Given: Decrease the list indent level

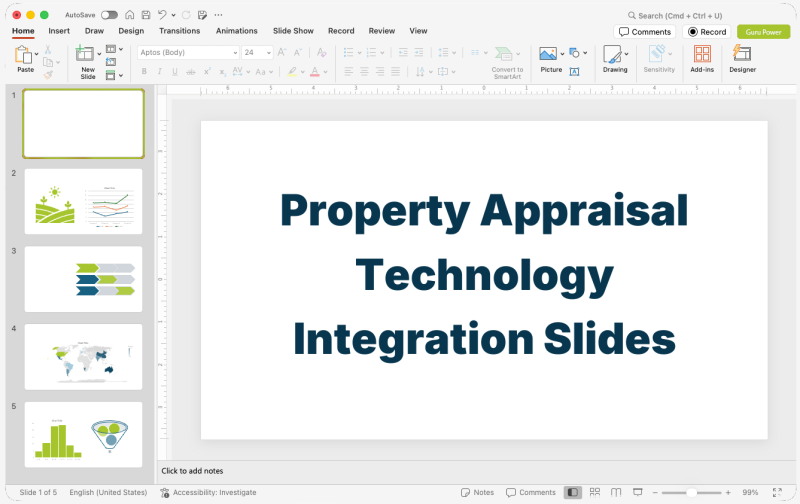Looking at the screenshot, I should pos(403,52).
